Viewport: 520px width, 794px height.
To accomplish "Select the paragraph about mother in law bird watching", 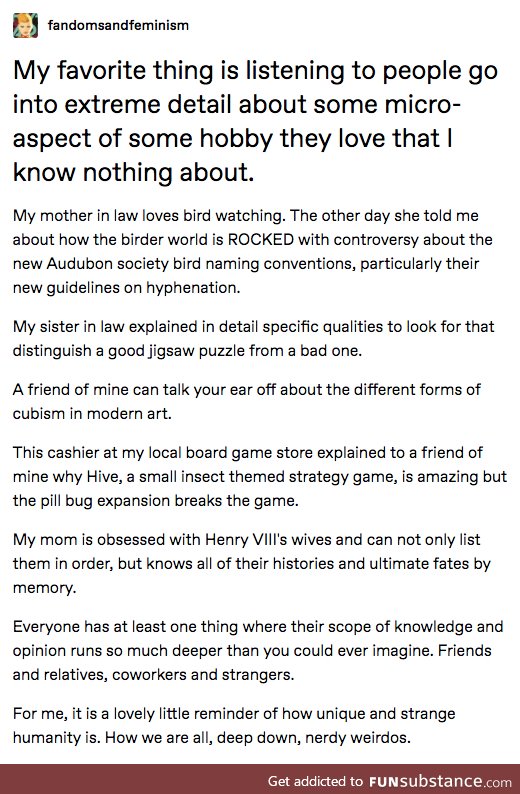I will 253,252.
